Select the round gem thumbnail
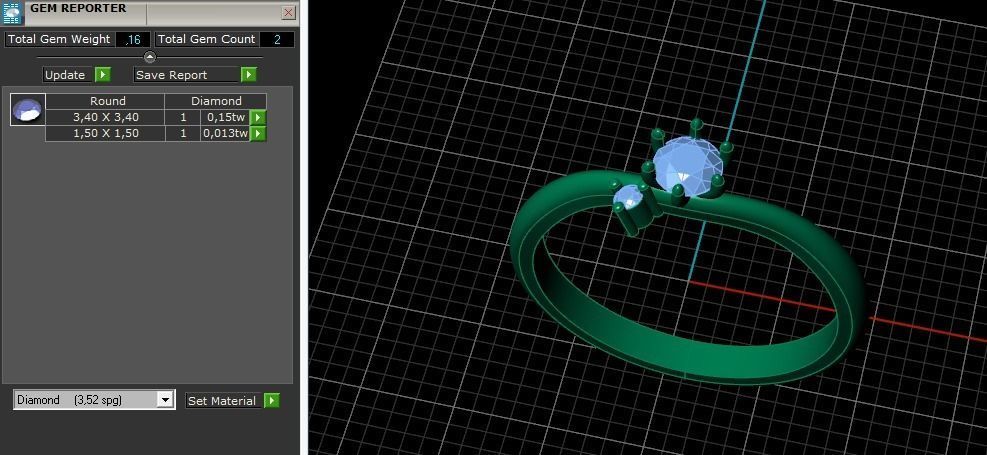 click(28, 110)
